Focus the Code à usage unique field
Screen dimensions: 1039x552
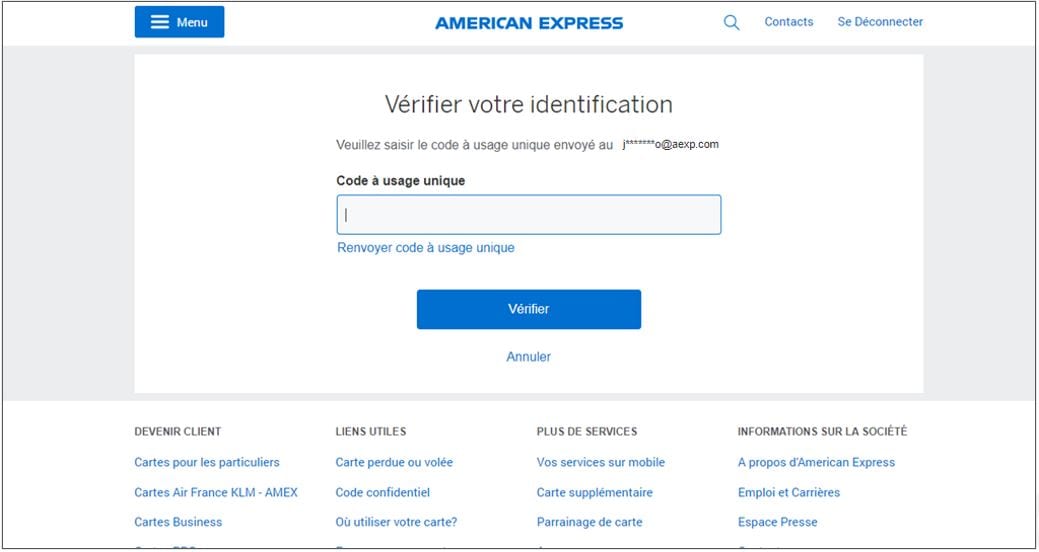click(x=528, y=215)
